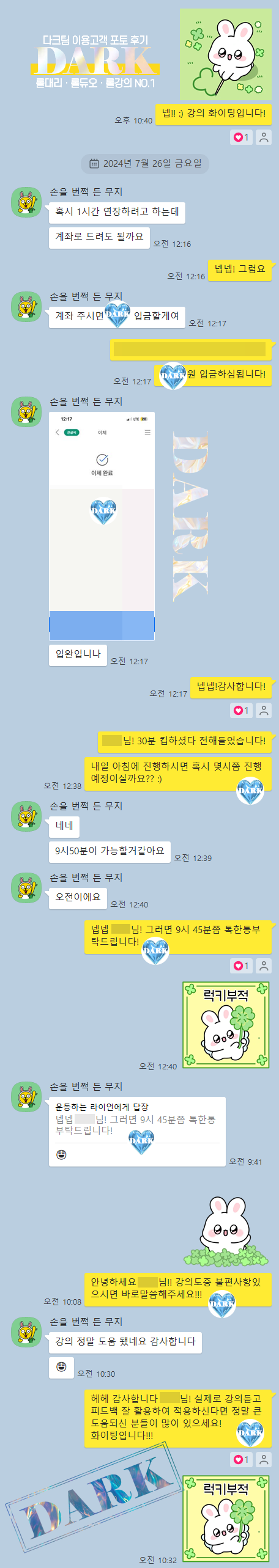Click heart reaction under 9시 45분쯤 message

tap(241, 965)
